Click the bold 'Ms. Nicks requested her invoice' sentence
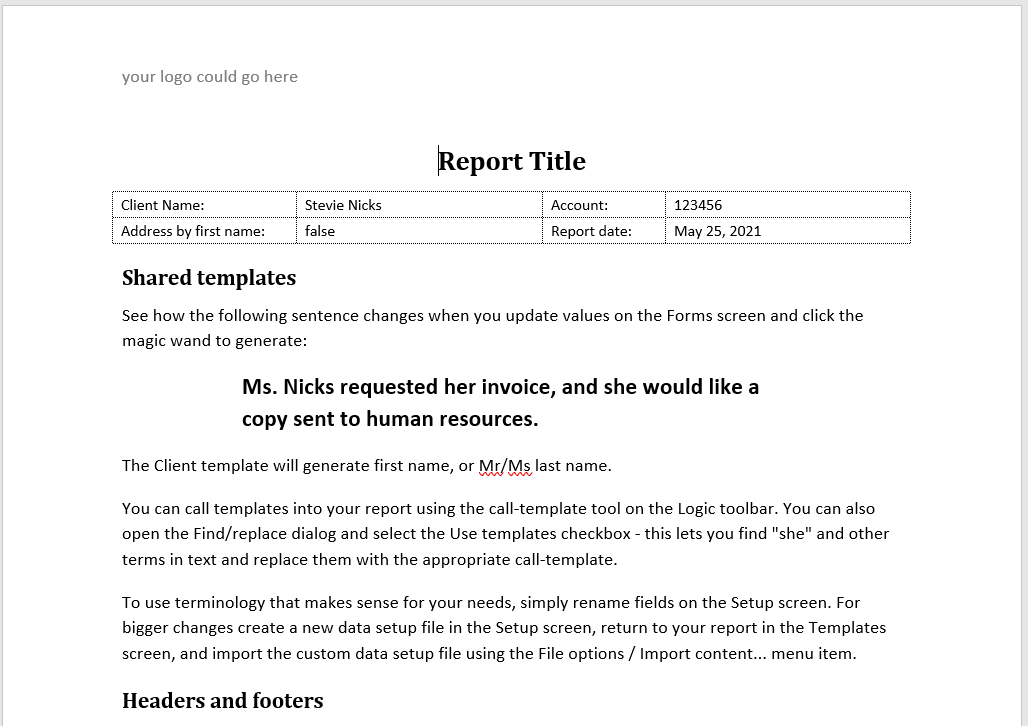1028x726 pixels. [x=500, y=403]
